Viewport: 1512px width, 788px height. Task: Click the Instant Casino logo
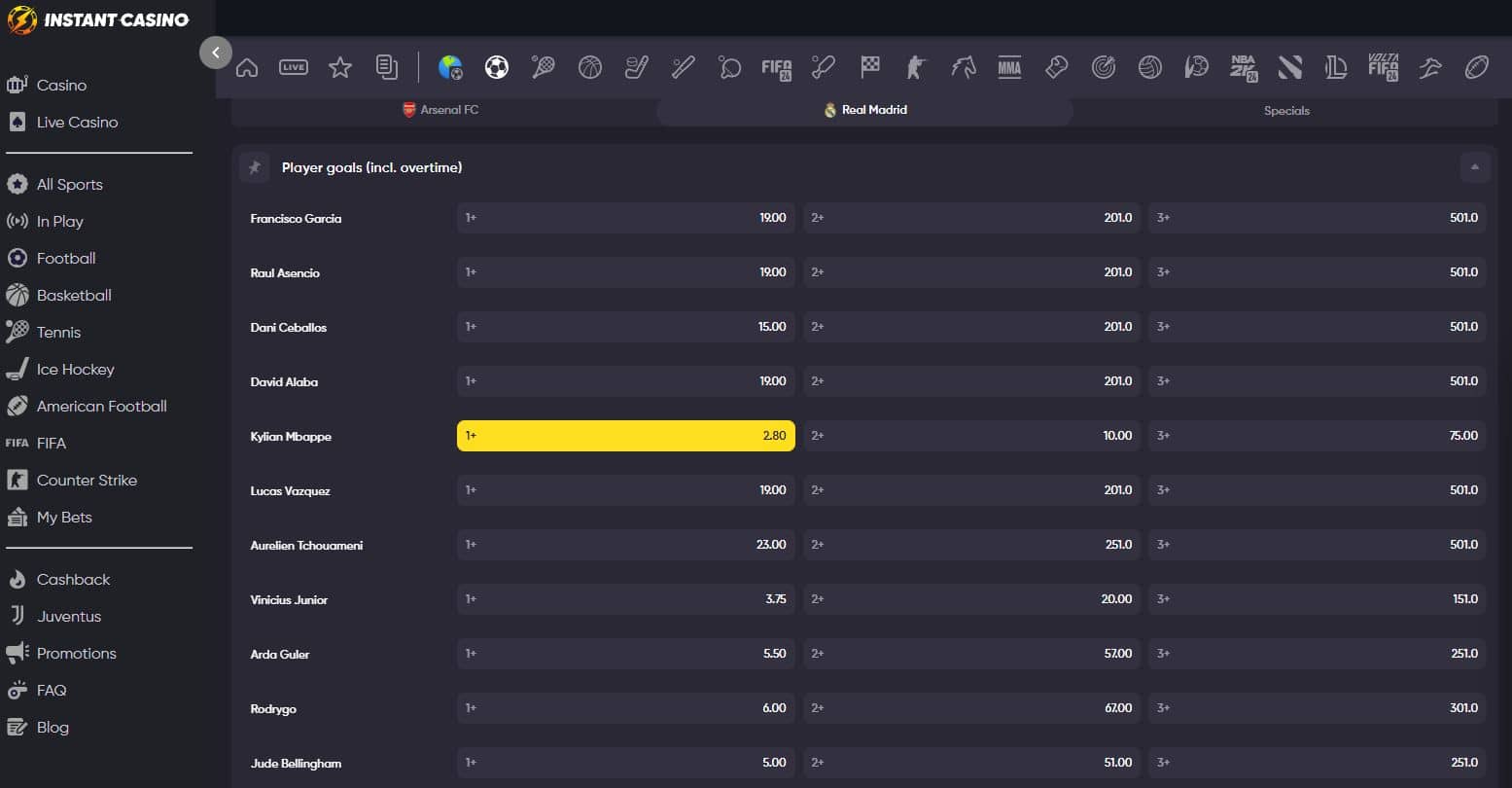click(98, 19)
